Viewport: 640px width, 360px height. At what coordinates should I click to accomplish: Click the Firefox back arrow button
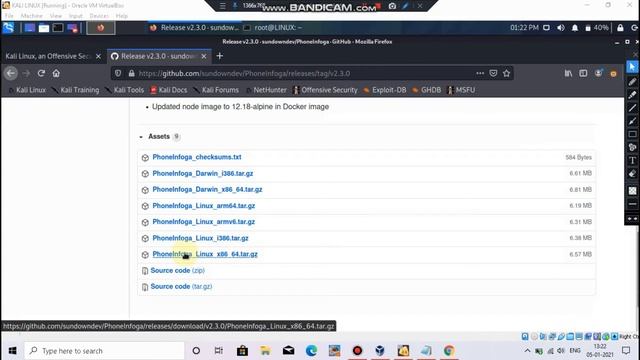(x=11, y=73)
